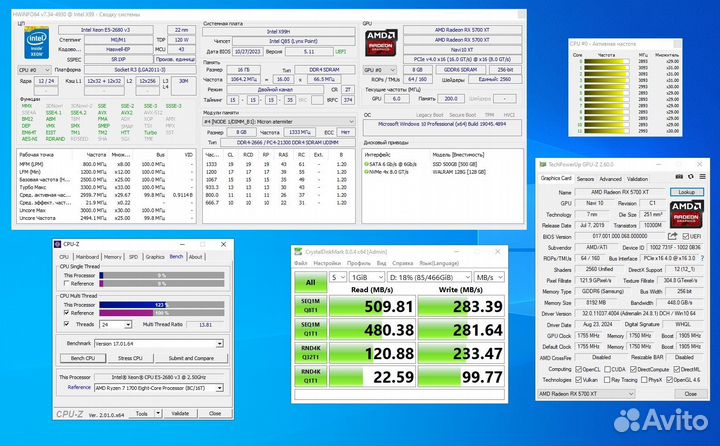Screen dimensions: 720x446
Task: Toggle DirectCompute checkbox in GPU-Z
Action: pos(633,369)
